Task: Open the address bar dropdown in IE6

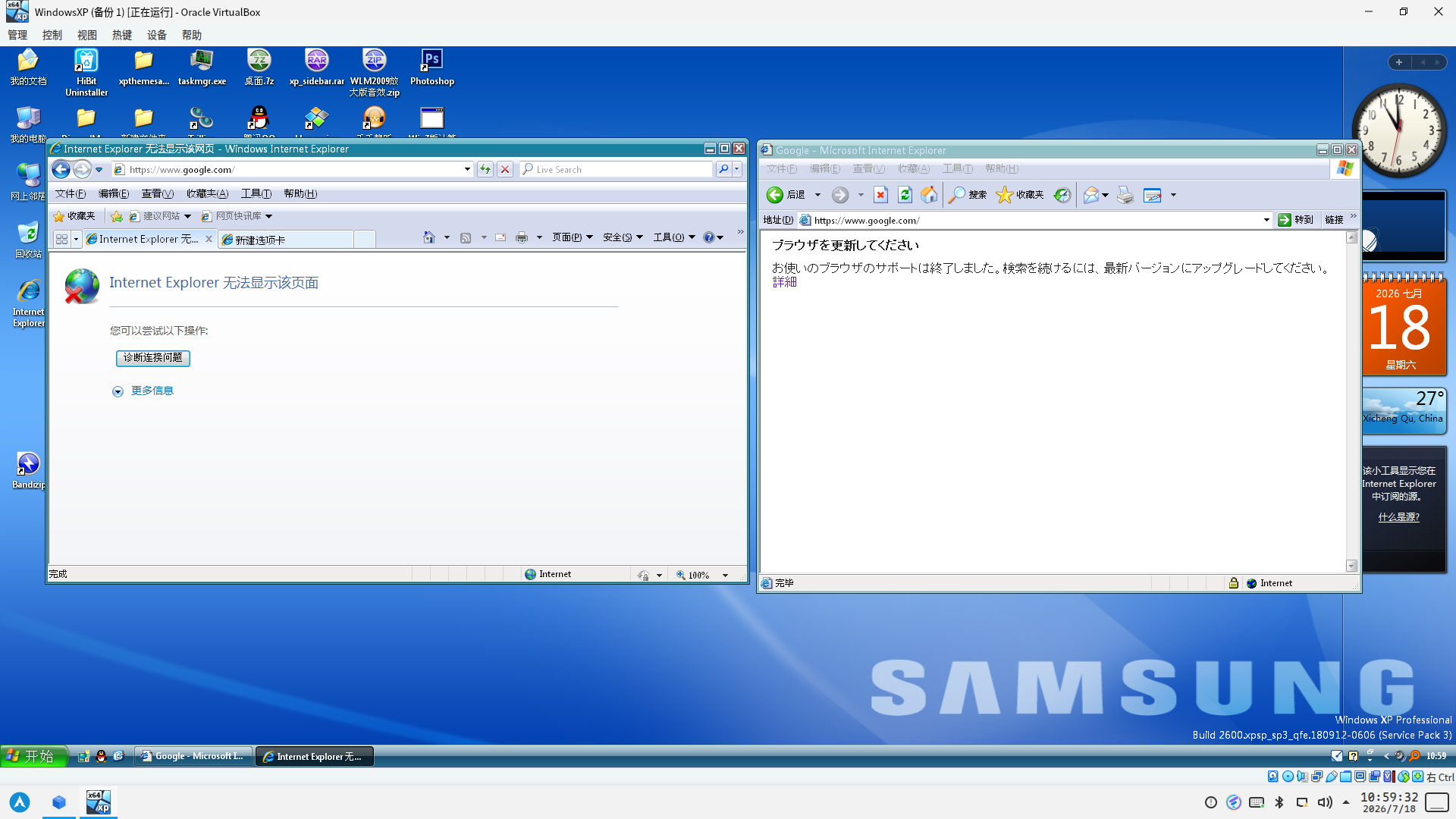Action: click(x=1266, y=220)
